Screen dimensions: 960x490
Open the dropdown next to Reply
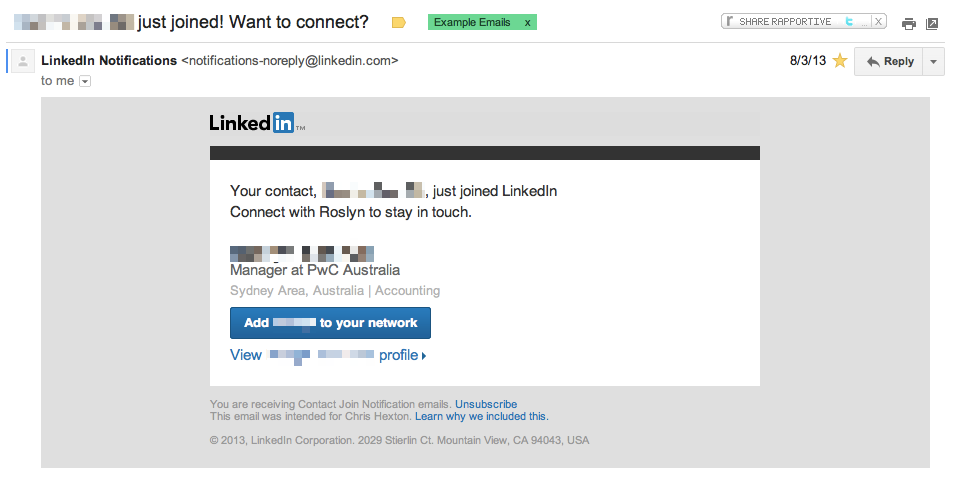coord(933,61)
